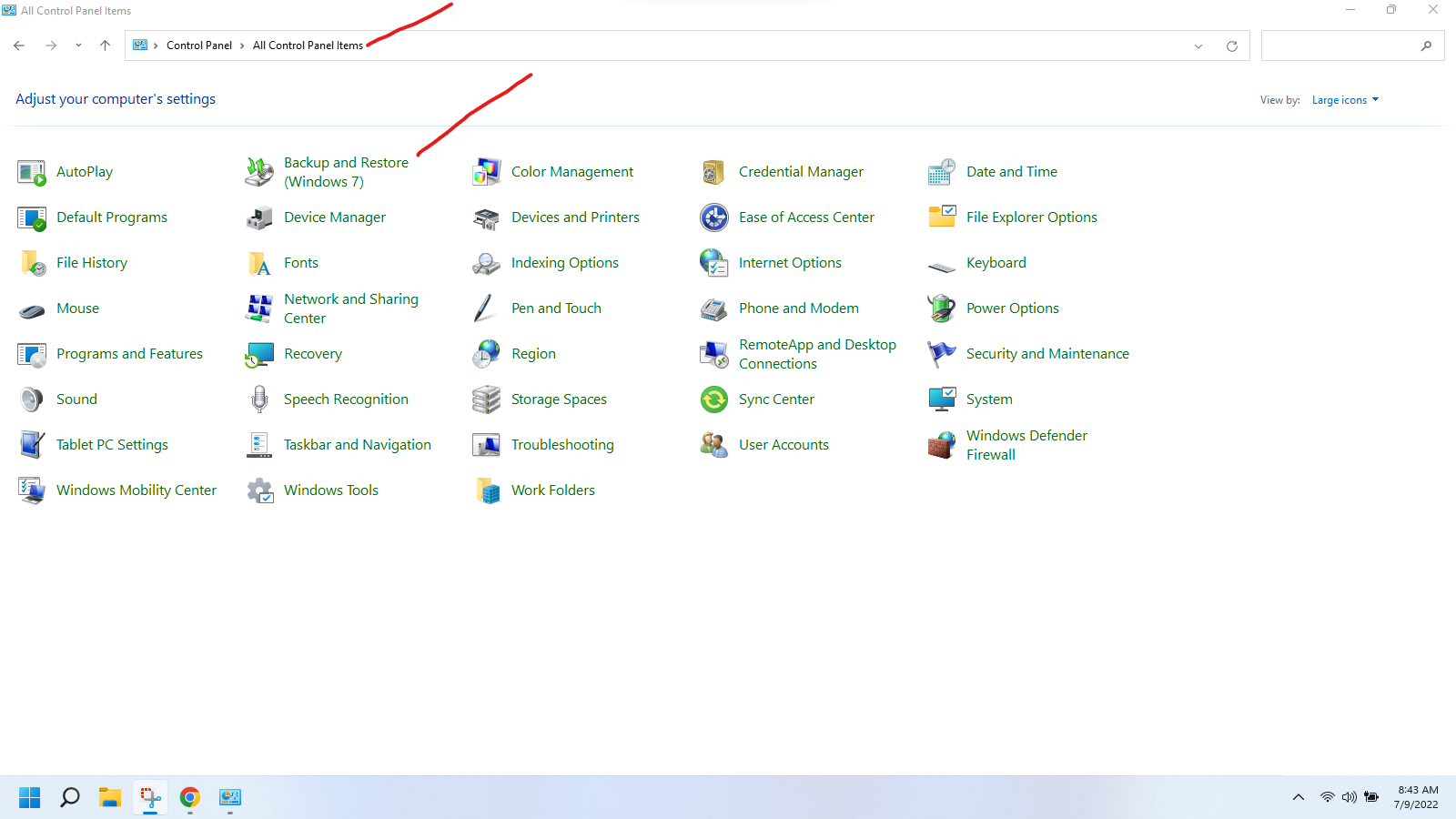The width and height of the screenshot is (1456, 819).
Task: Open the Speech Recognition microphone icon
Action: click(x=259, y=399)
